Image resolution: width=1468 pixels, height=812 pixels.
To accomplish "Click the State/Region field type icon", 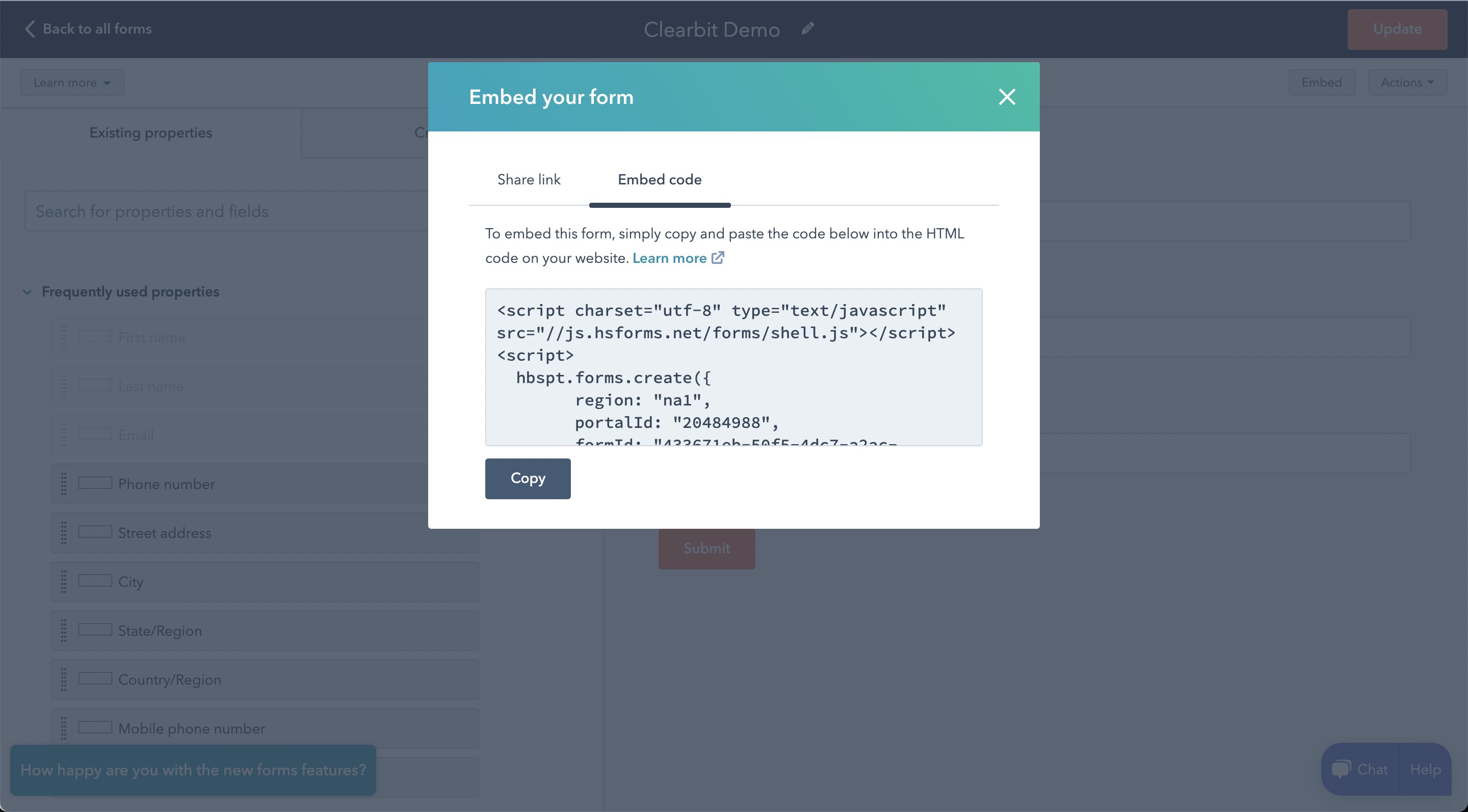I will 95,630.
